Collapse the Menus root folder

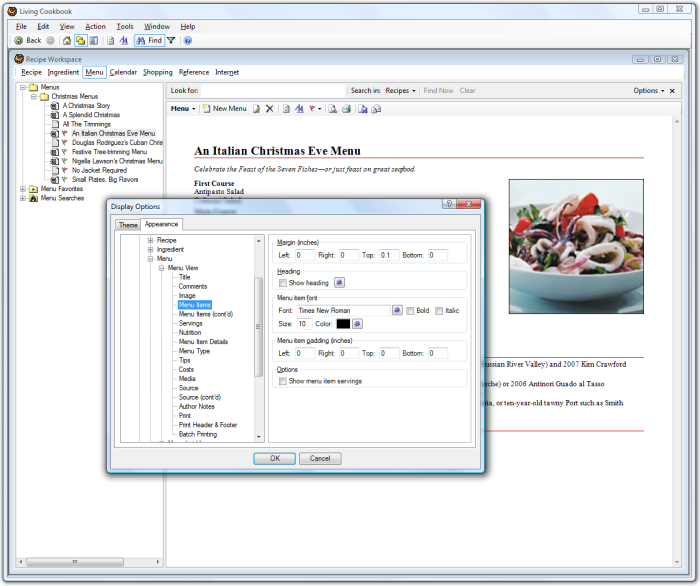23,87
